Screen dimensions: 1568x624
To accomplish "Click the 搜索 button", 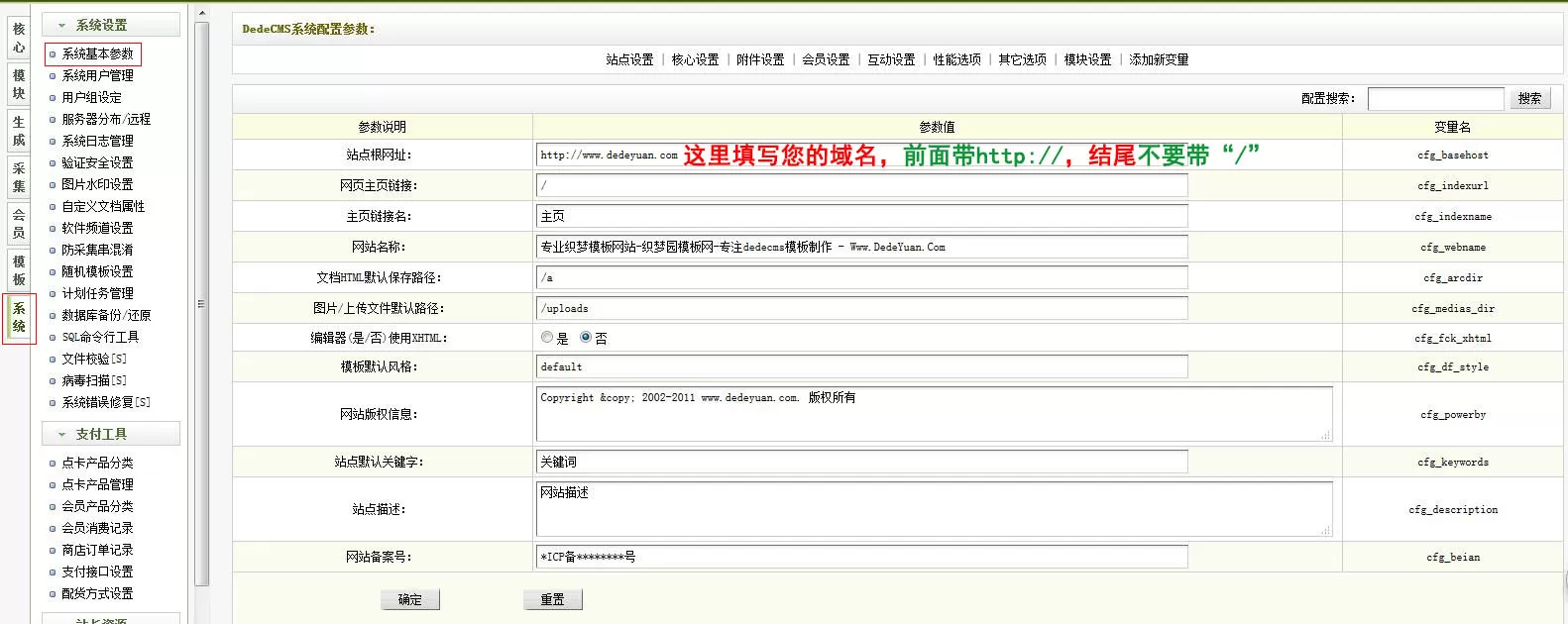I will pyautogui.click(x=1529, y=98).
